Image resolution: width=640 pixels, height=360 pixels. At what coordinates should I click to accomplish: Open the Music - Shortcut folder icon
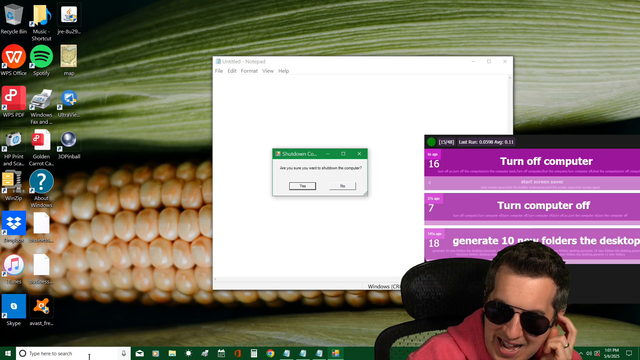(x=41, y=22)
